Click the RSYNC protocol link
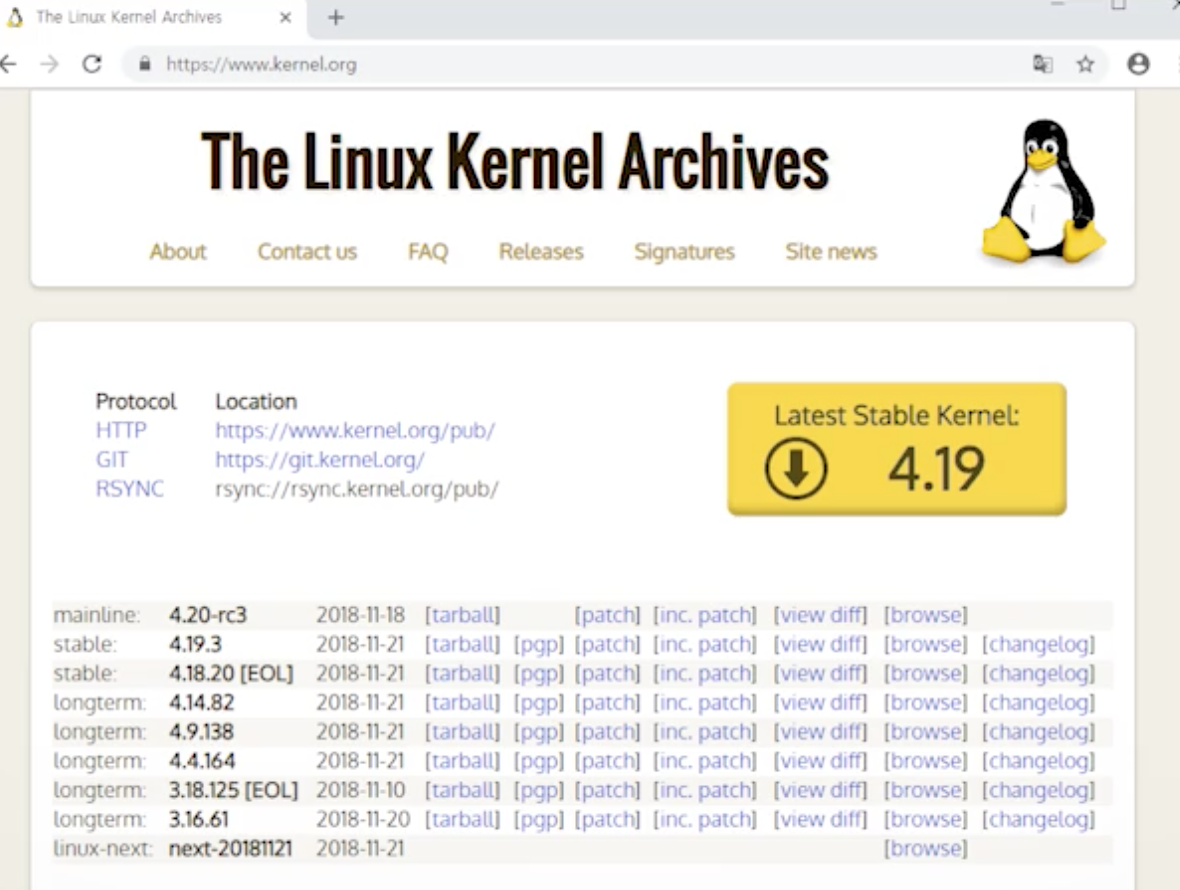This screenshot has width=1180, height=890. pos(129,489)
